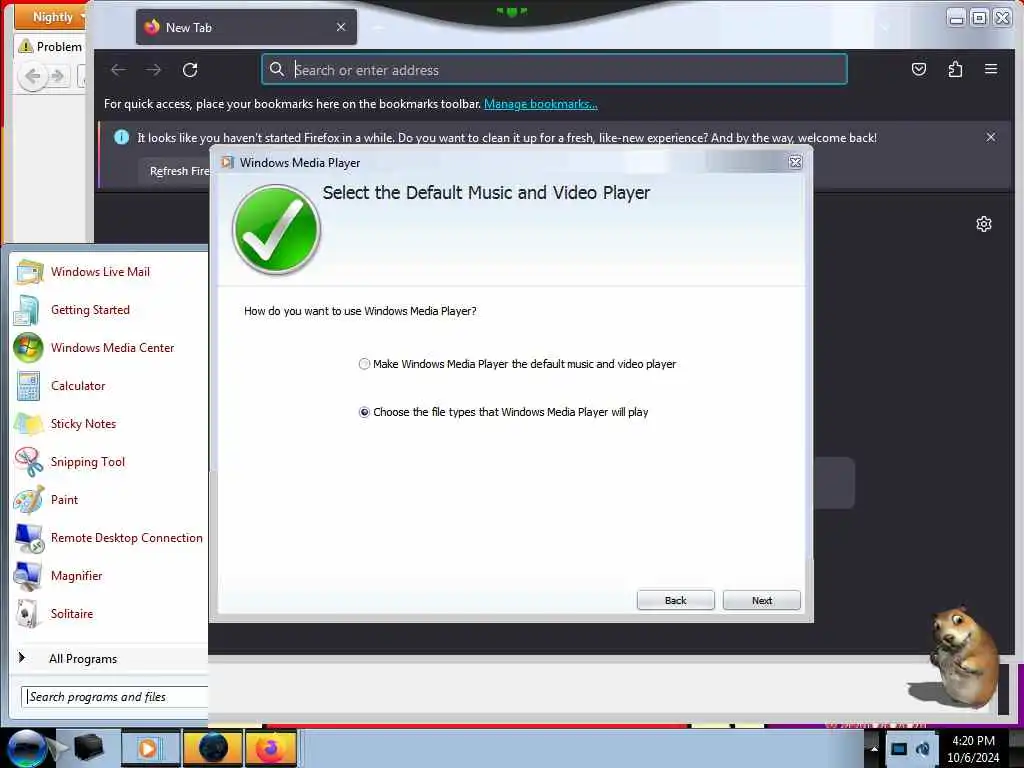Viewport: 1024px width, 768px height.
Task: Click the Solitaire cards icon
Action: [27, 614]
